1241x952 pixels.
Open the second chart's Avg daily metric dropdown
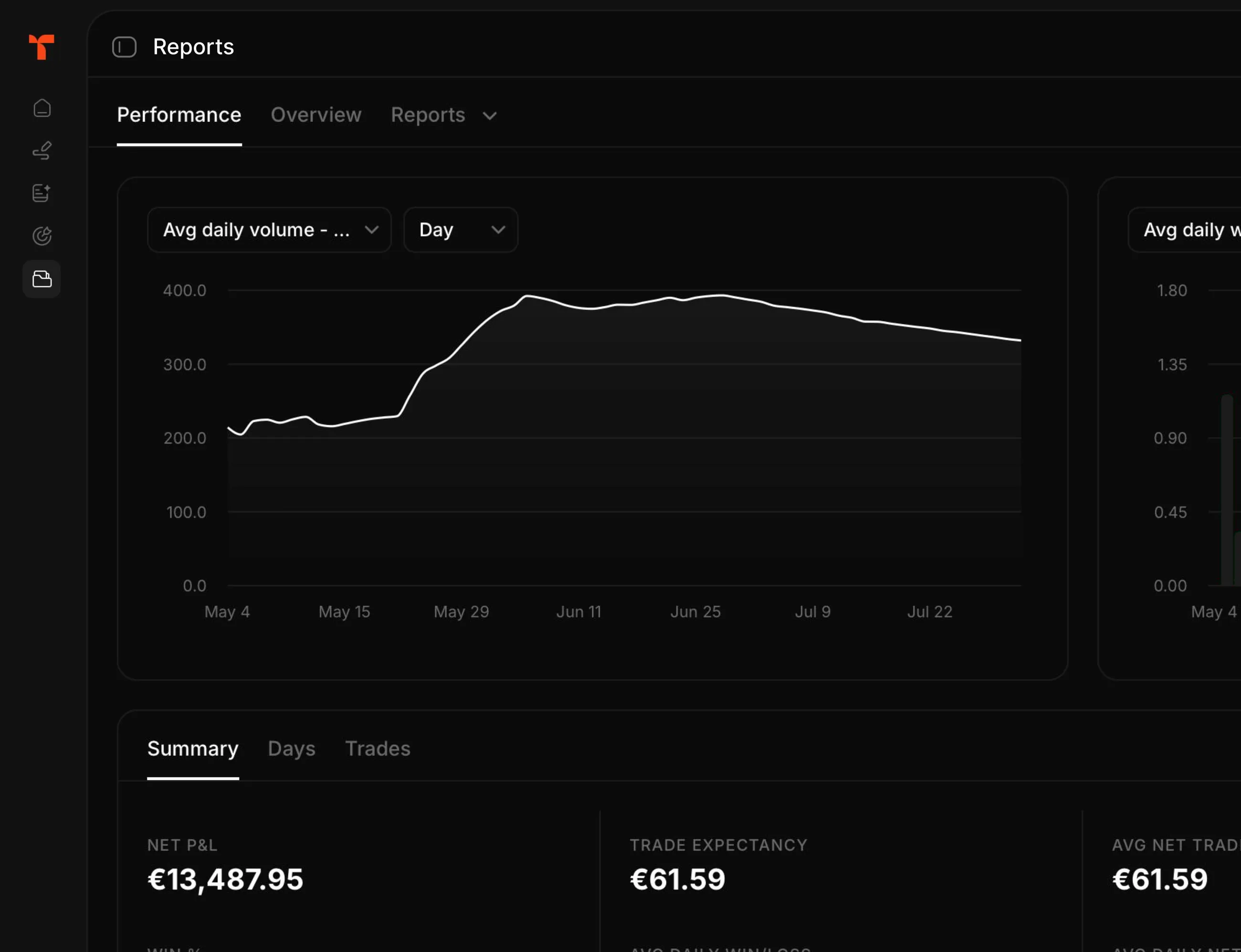click(1184, 230)
